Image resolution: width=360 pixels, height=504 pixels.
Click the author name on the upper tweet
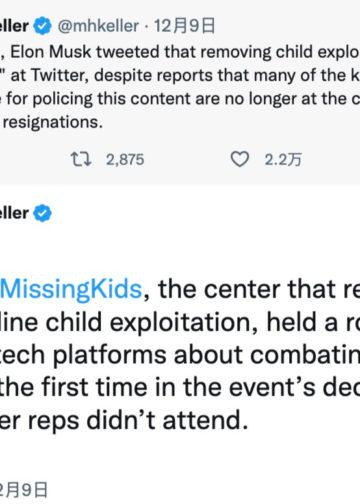tap(14, 26)
